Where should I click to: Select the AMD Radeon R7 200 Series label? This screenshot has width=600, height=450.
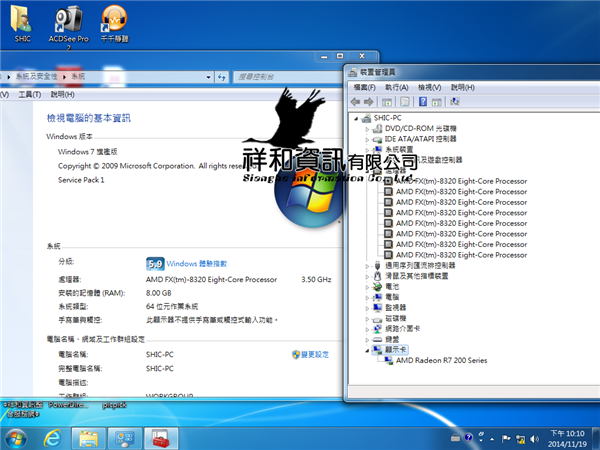441,360
